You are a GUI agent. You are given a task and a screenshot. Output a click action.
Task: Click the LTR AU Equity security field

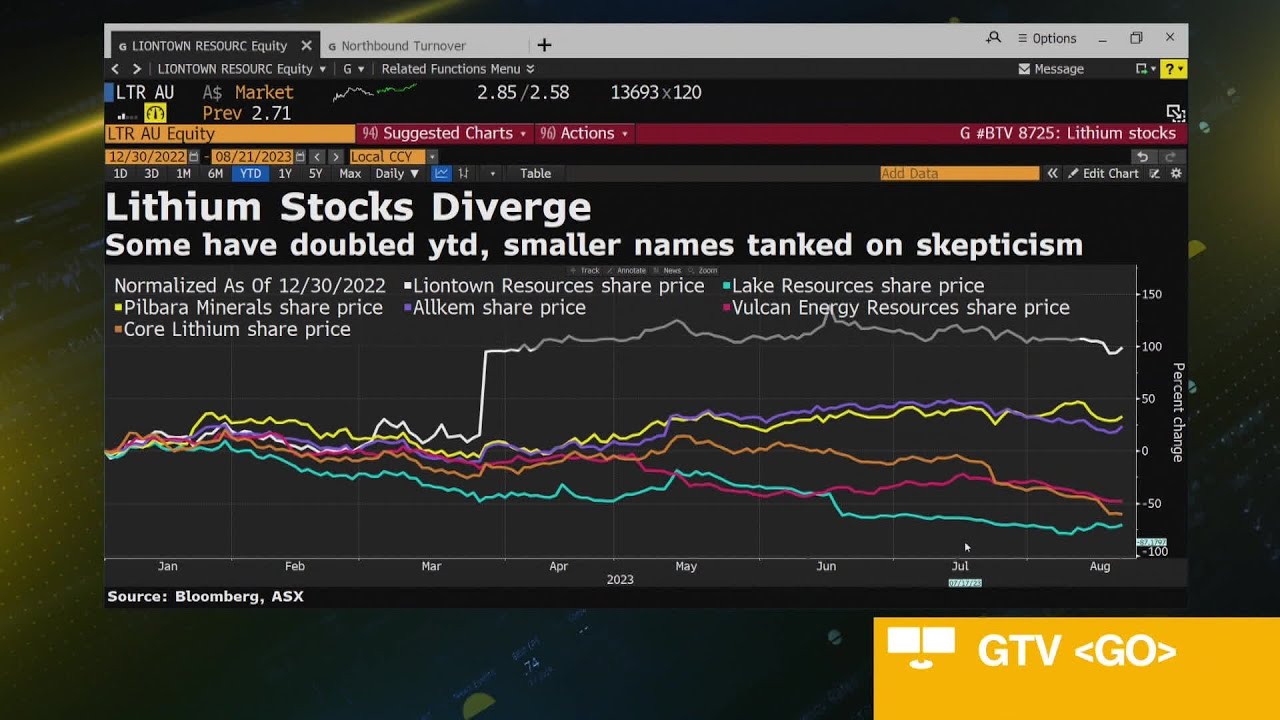230,133
